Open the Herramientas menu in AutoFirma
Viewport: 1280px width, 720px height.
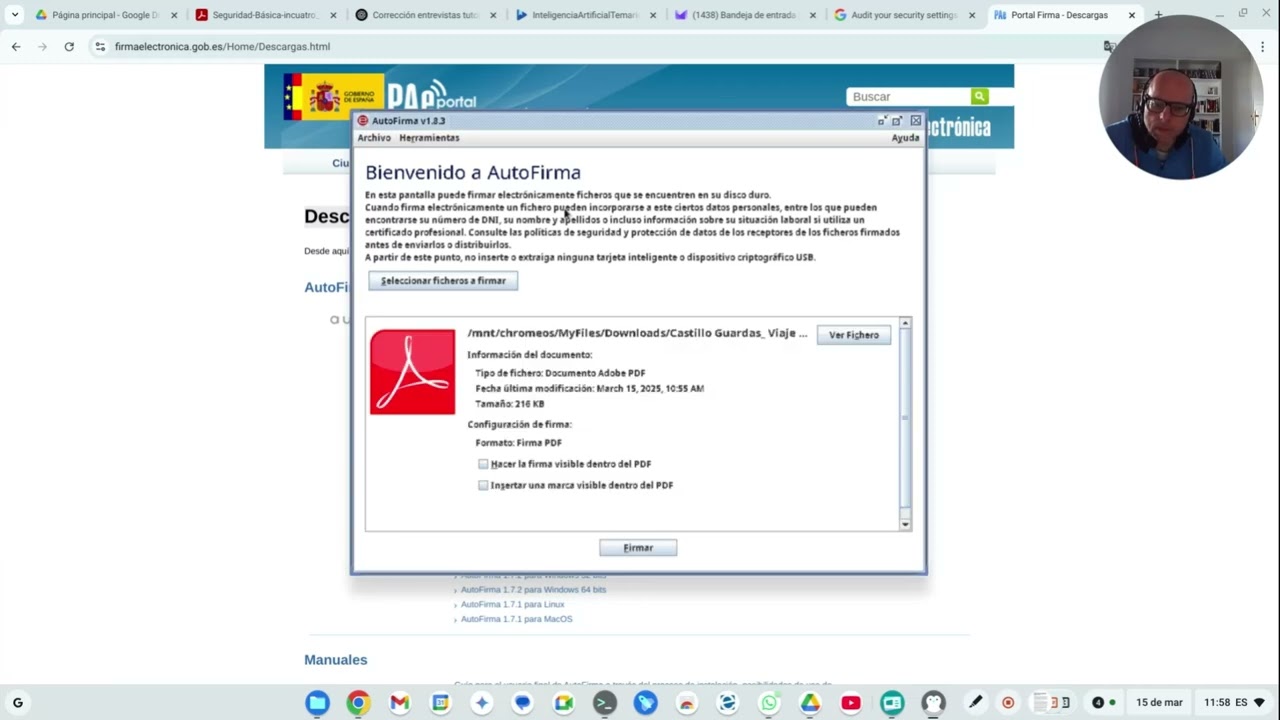click(x=429, y=138)
